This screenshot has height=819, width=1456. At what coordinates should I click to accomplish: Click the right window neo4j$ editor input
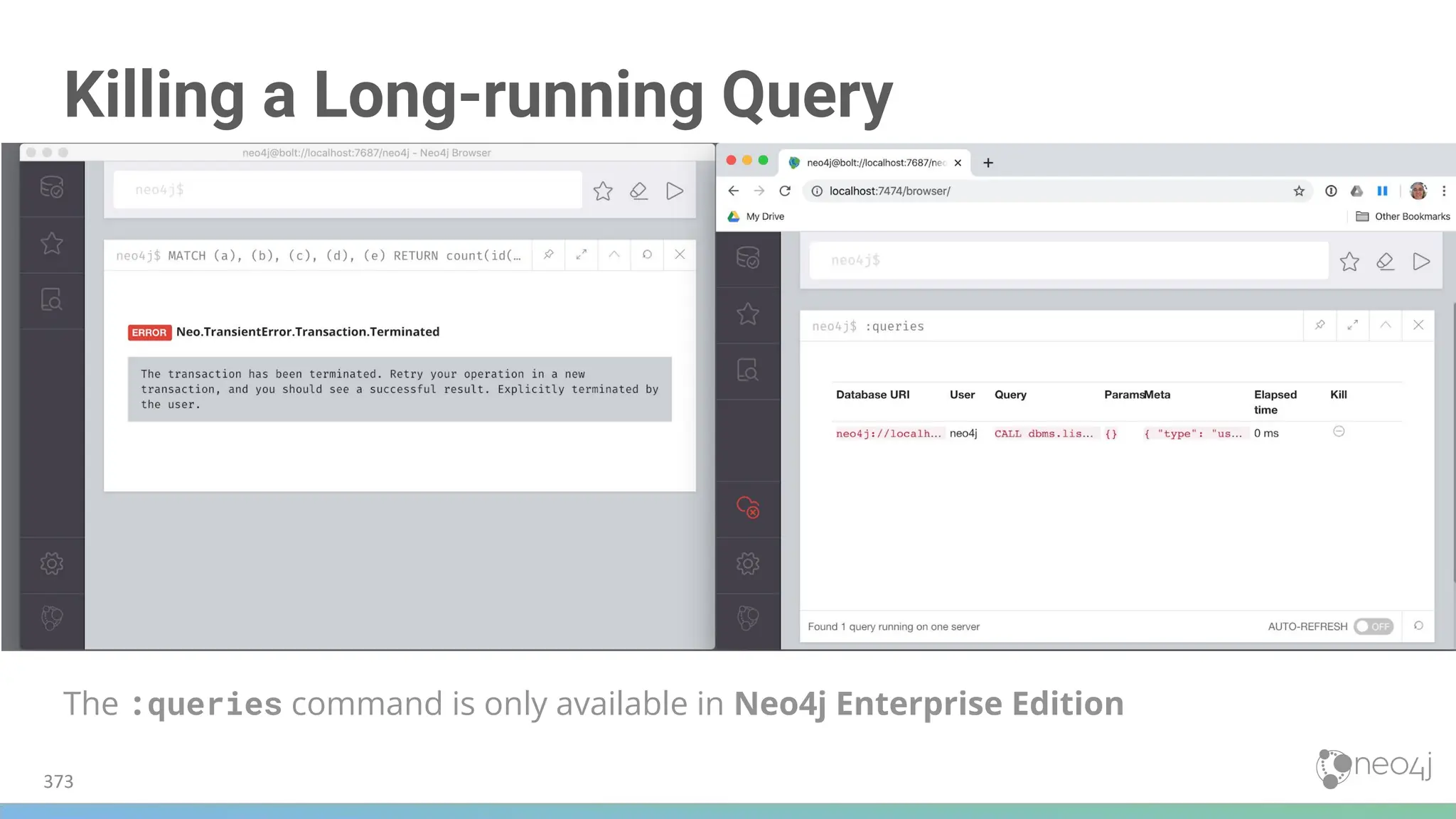(1069, 260)
